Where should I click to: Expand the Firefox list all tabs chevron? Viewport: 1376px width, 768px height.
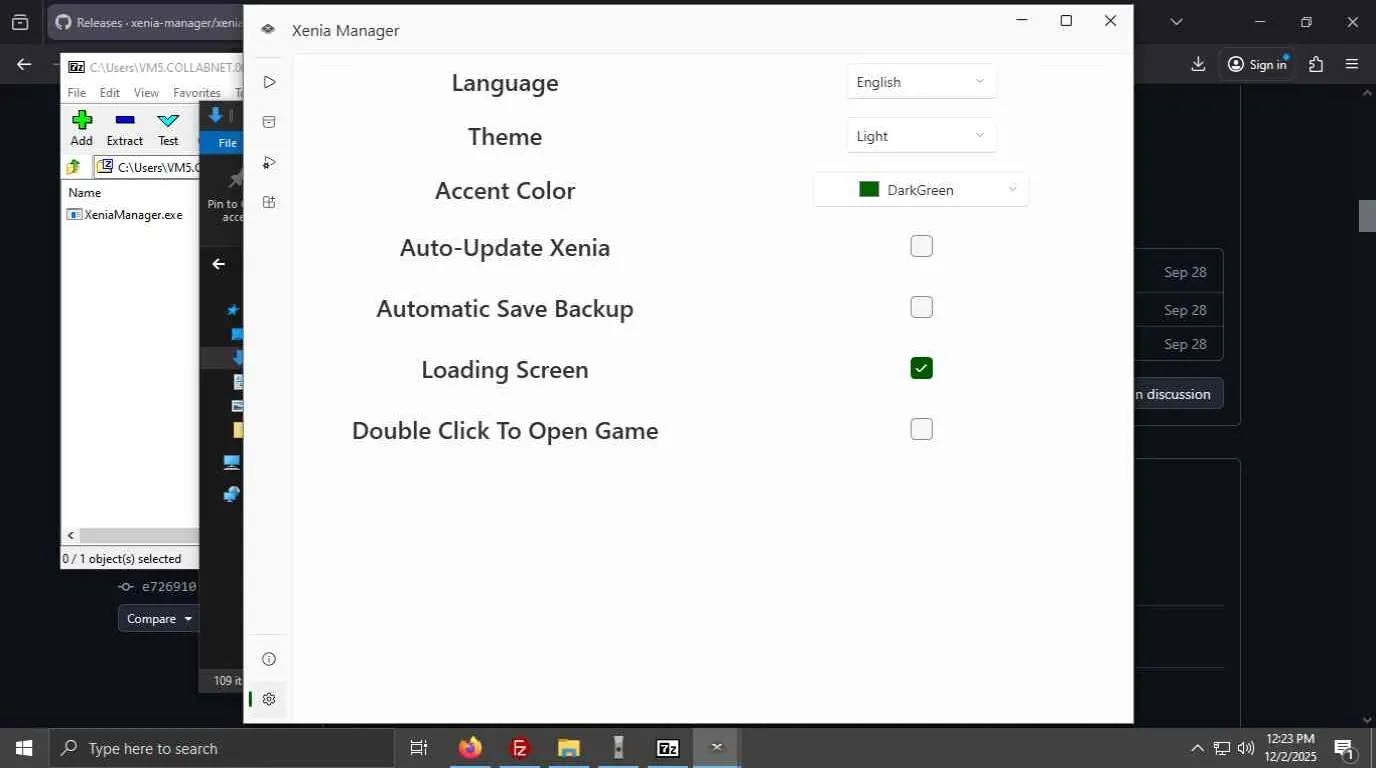click(1176, 22)
